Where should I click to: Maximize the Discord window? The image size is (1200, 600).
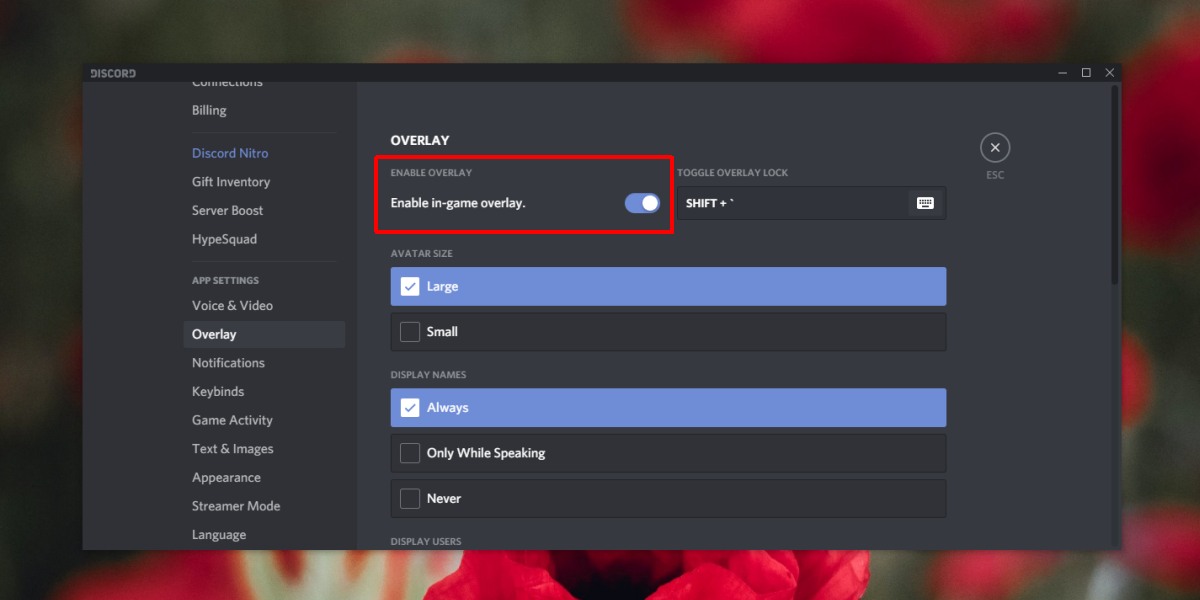coord(1086,73)
